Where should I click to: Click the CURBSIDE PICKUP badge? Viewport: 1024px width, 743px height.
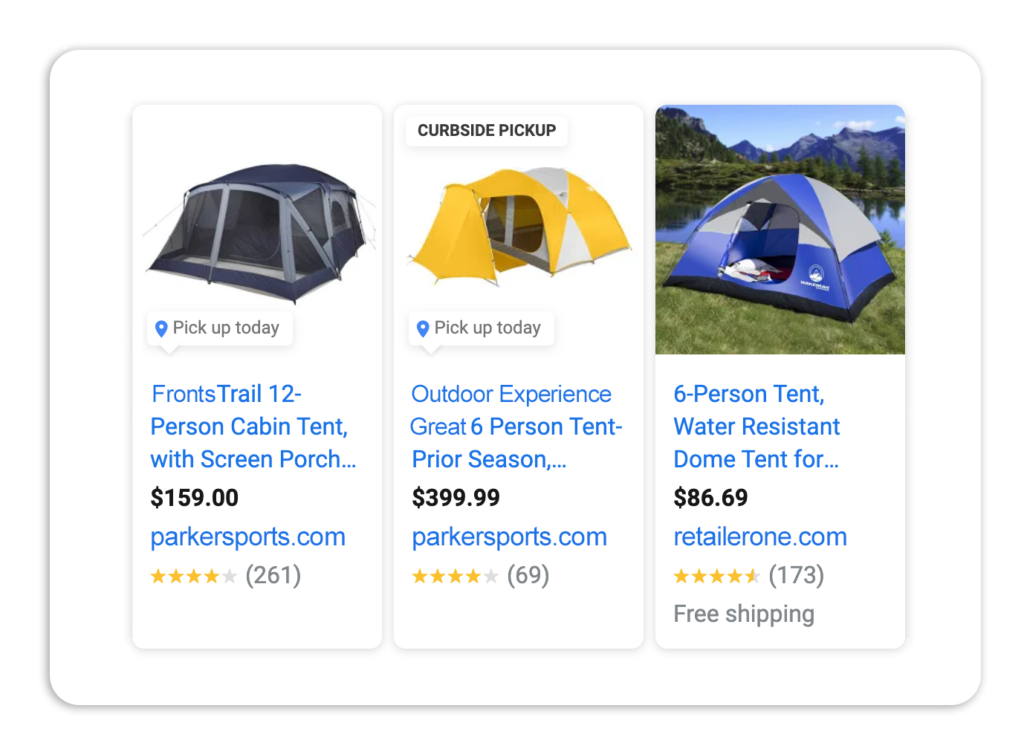(x=487, y=131)
